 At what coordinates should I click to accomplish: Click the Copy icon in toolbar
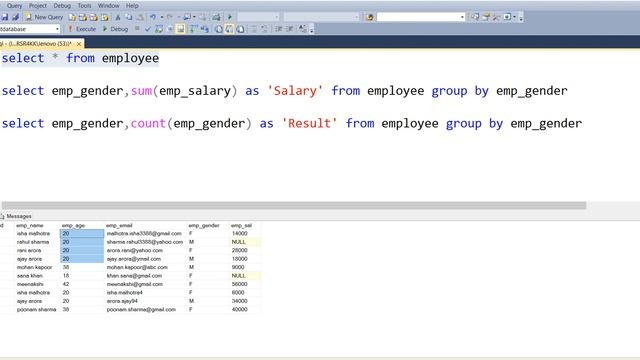coord(129,17)
